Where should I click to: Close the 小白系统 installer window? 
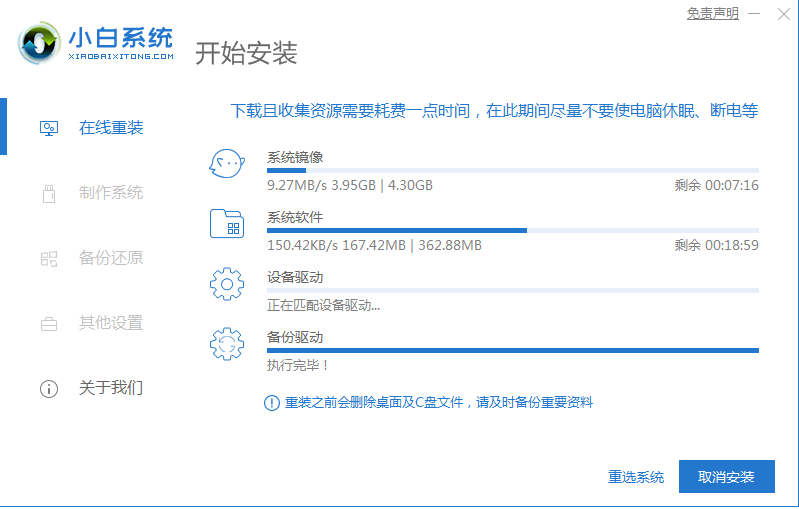(784, 14)
